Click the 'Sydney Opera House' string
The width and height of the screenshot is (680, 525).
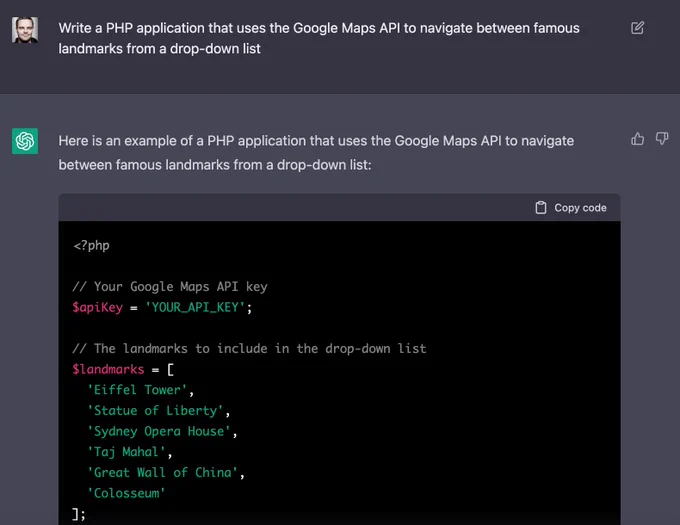[159, 431]
